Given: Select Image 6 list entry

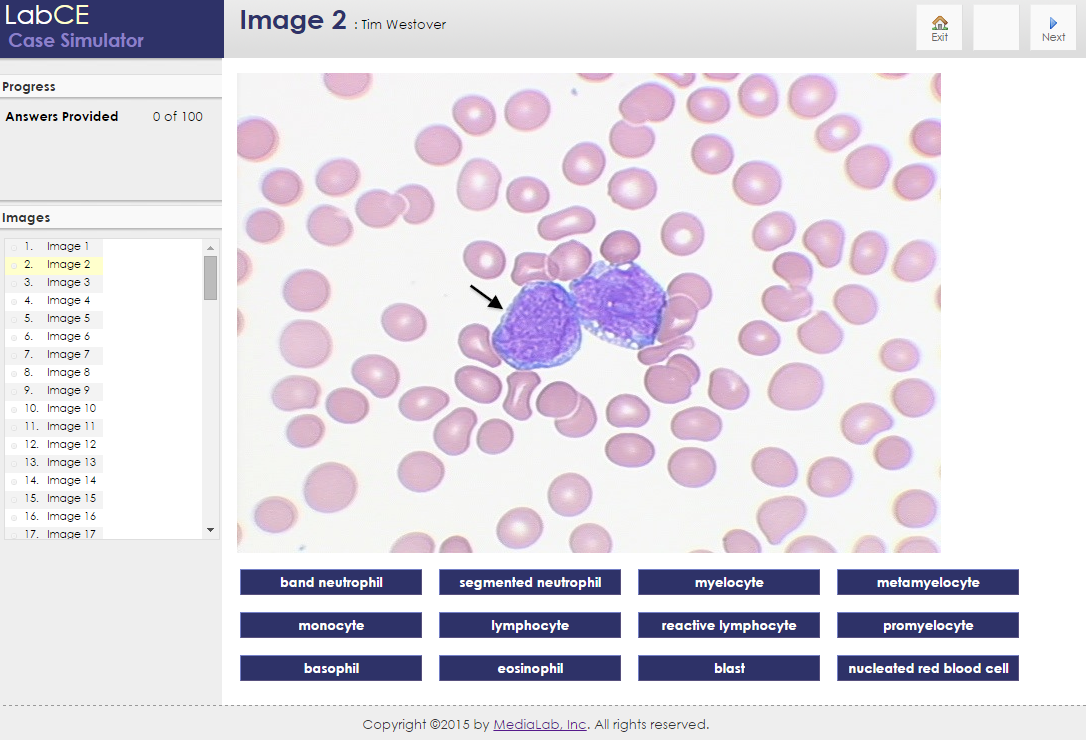Looking at the screenshot, I should (54, 336).
